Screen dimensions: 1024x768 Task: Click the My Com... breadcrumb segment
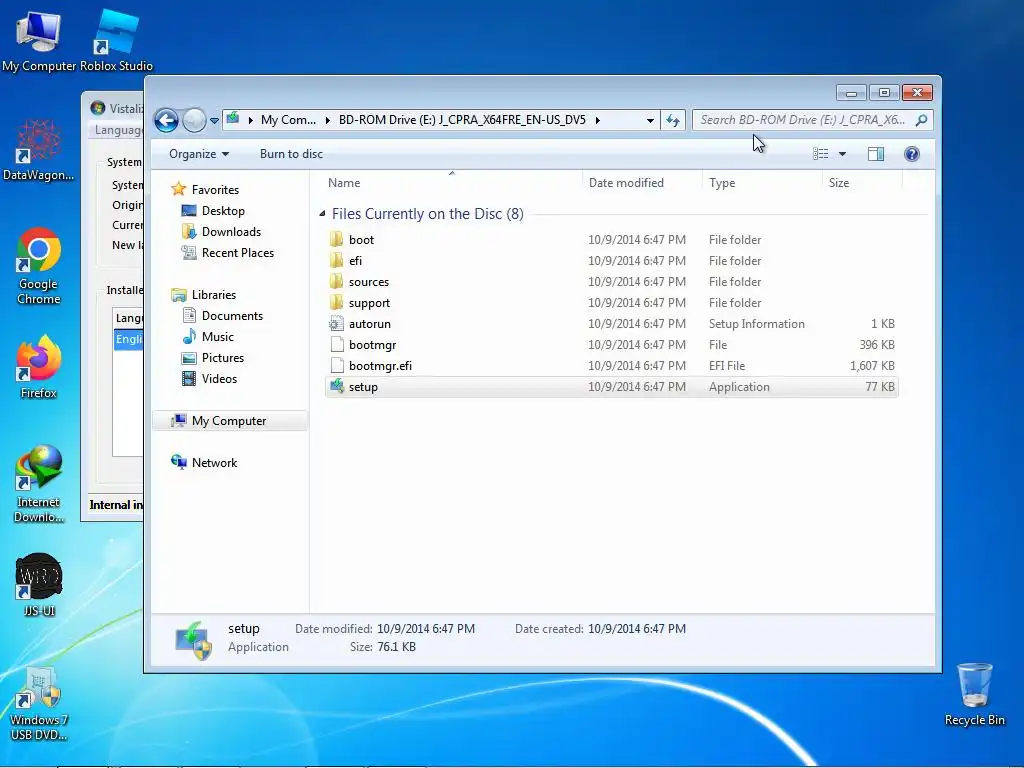point(288,120)
